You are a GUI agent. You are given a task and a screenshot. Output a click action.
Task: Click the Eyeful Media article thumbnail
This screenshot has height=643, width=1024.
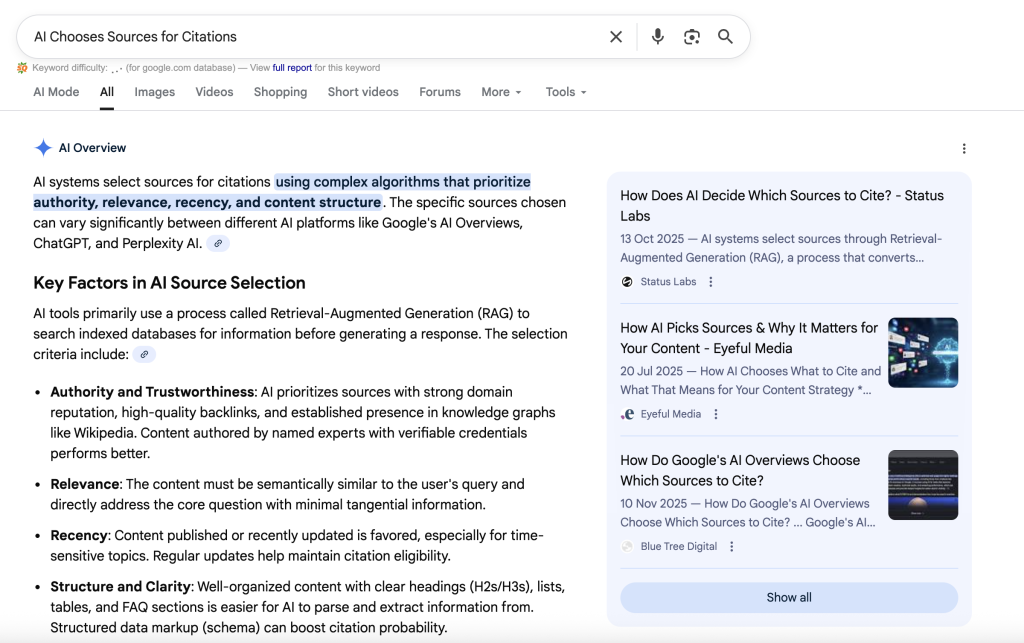point(923,353)
